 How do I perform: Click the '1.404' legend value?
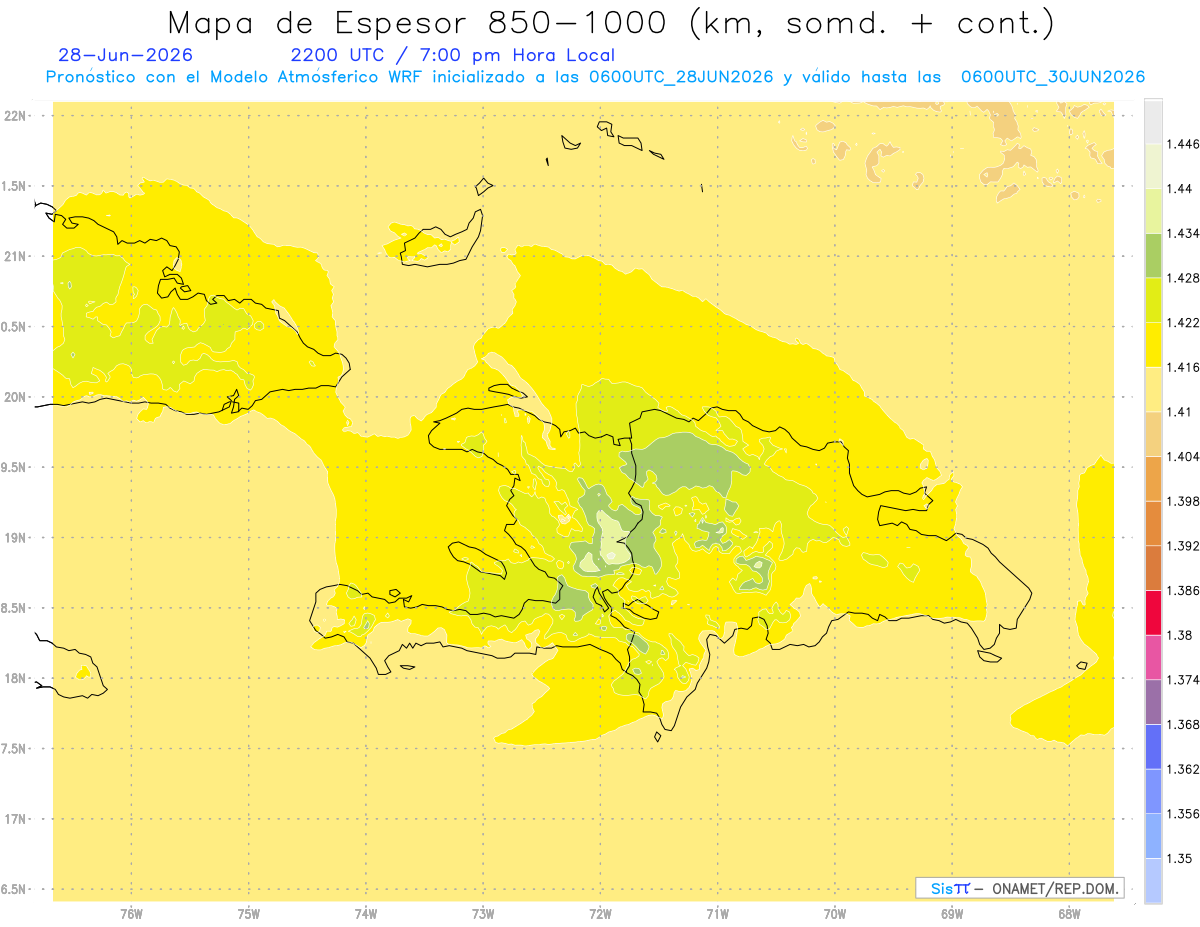pyautogui.click(x=1183, y=457)
